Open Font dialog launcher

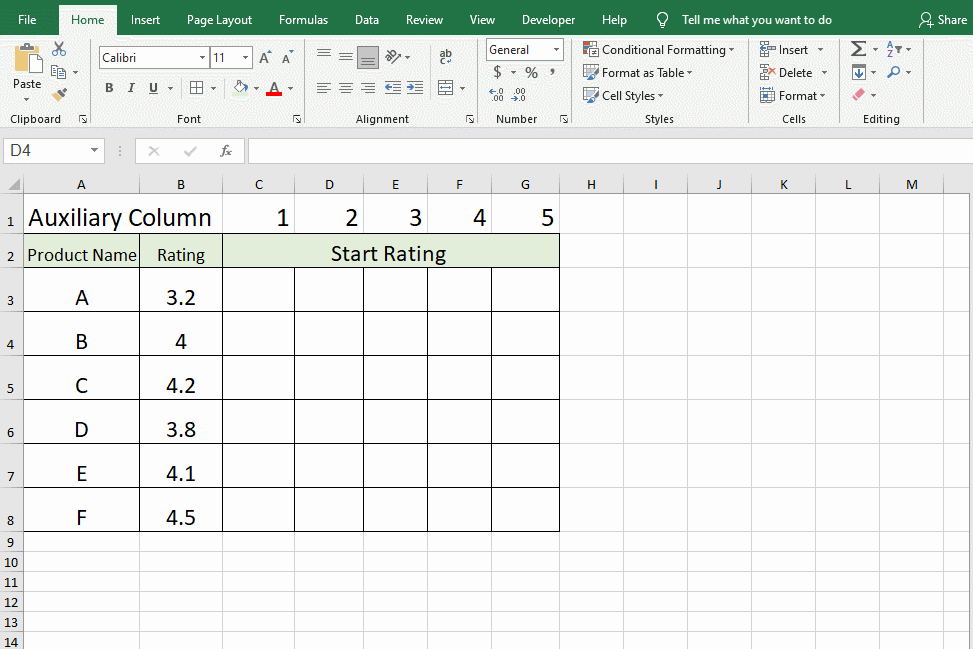297,119
